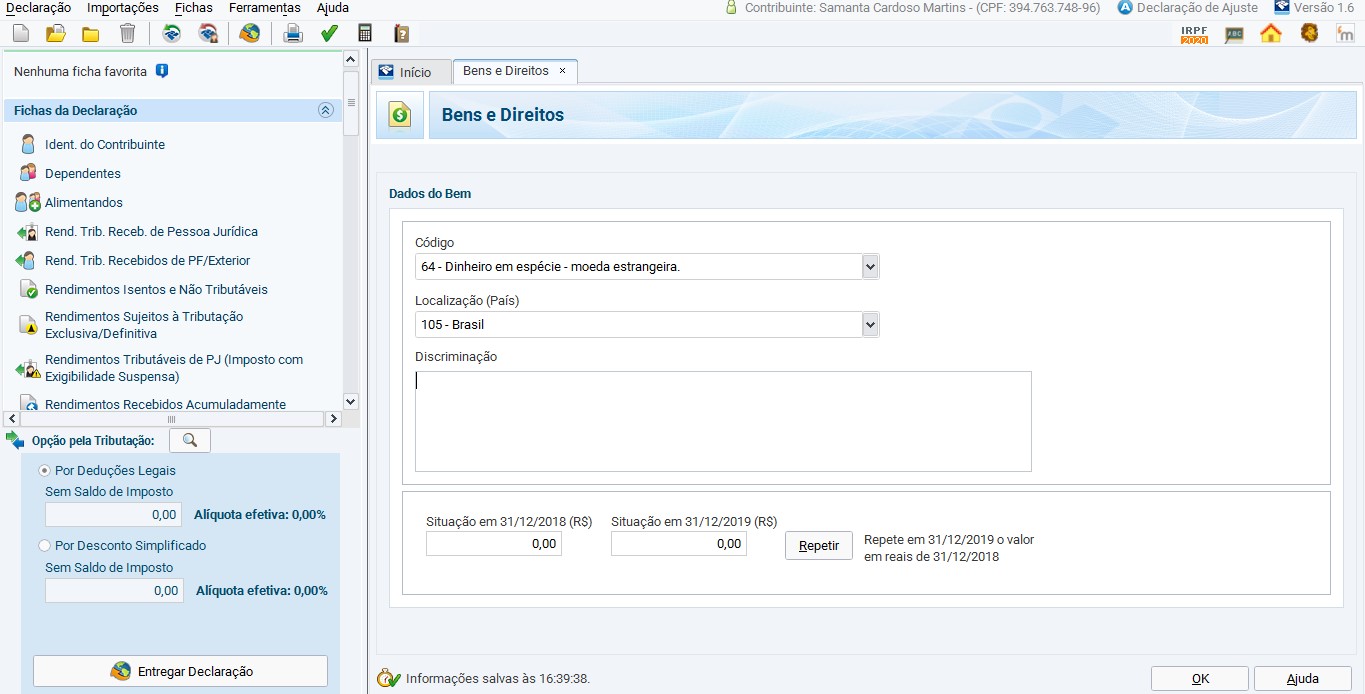Click the contribuinte person icon at top

point(732,7)
